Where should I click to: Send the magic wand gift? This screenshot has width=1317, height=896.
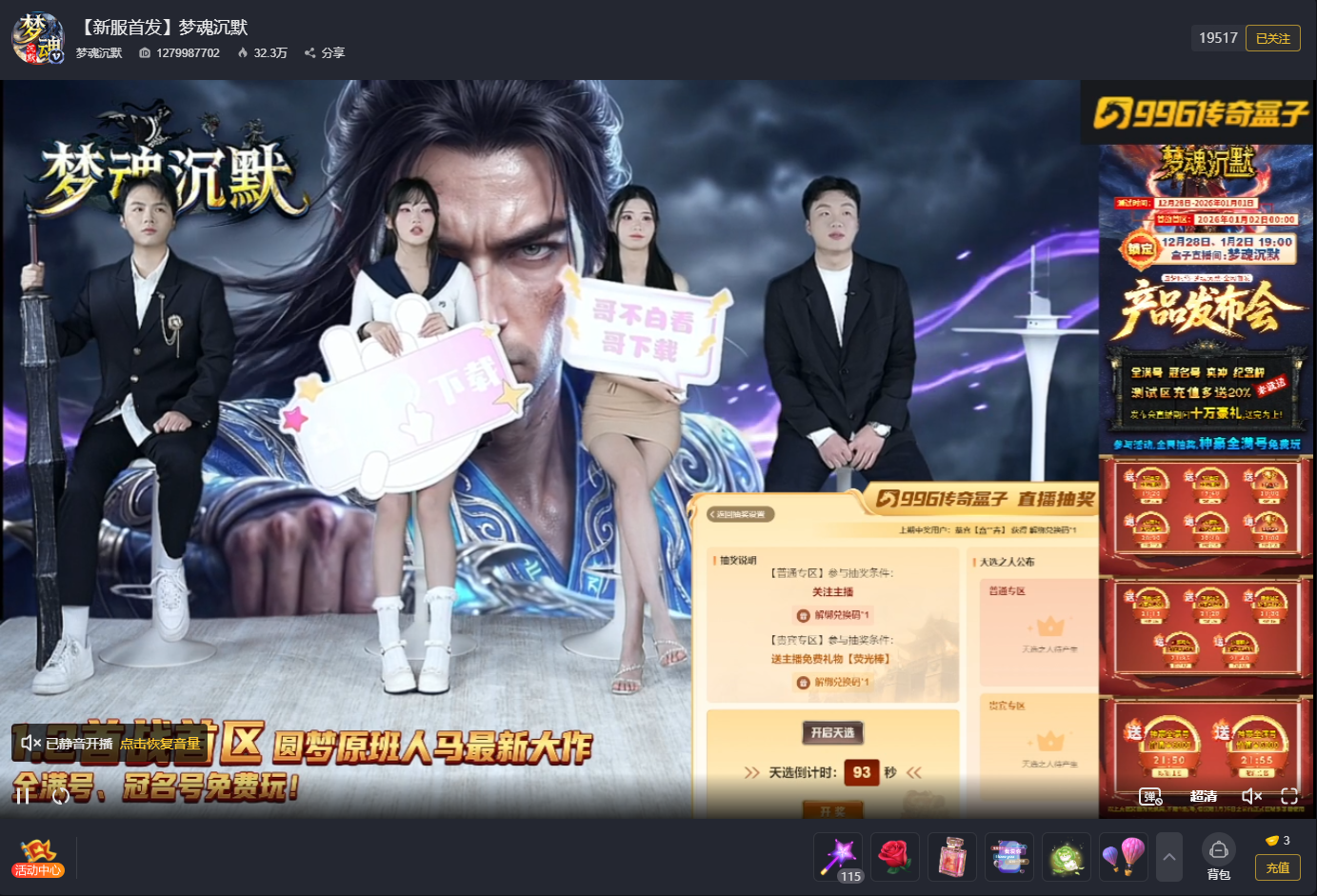(x=838, y=857)
